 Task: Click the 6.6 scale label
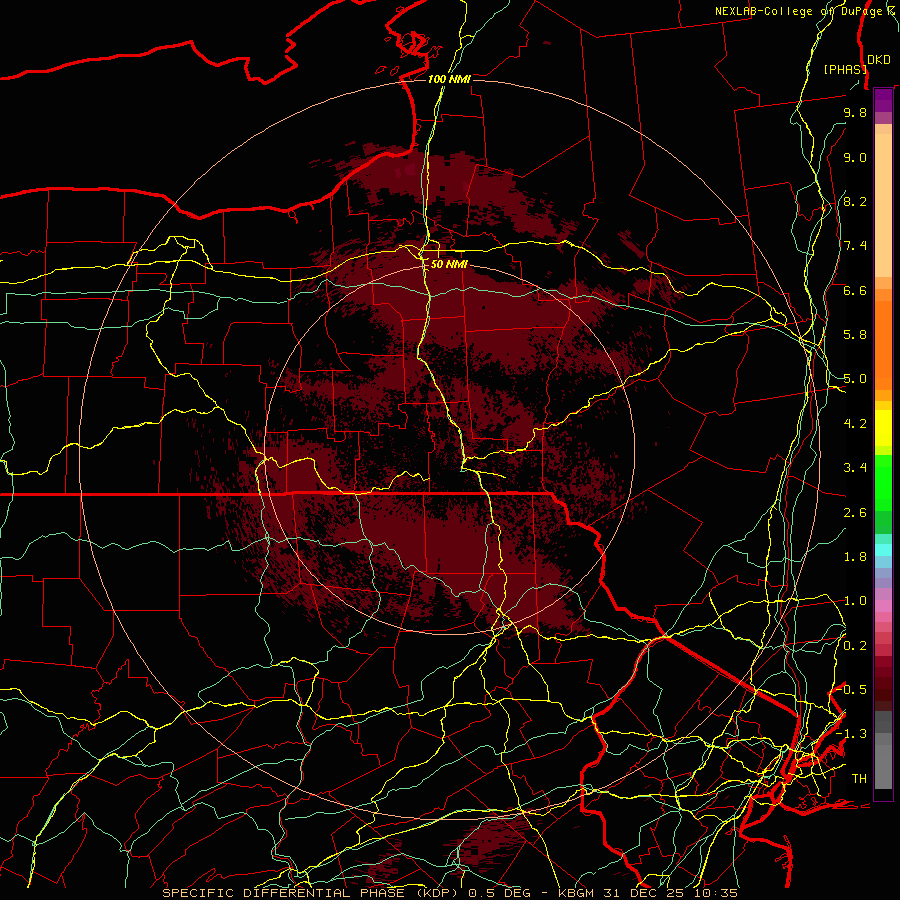click(855, 290)
